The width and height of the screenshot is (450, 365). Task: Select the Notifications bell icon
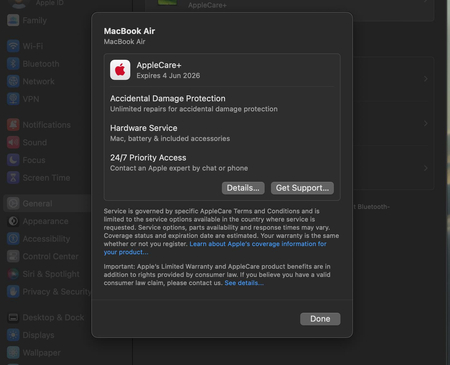point(13,125)
